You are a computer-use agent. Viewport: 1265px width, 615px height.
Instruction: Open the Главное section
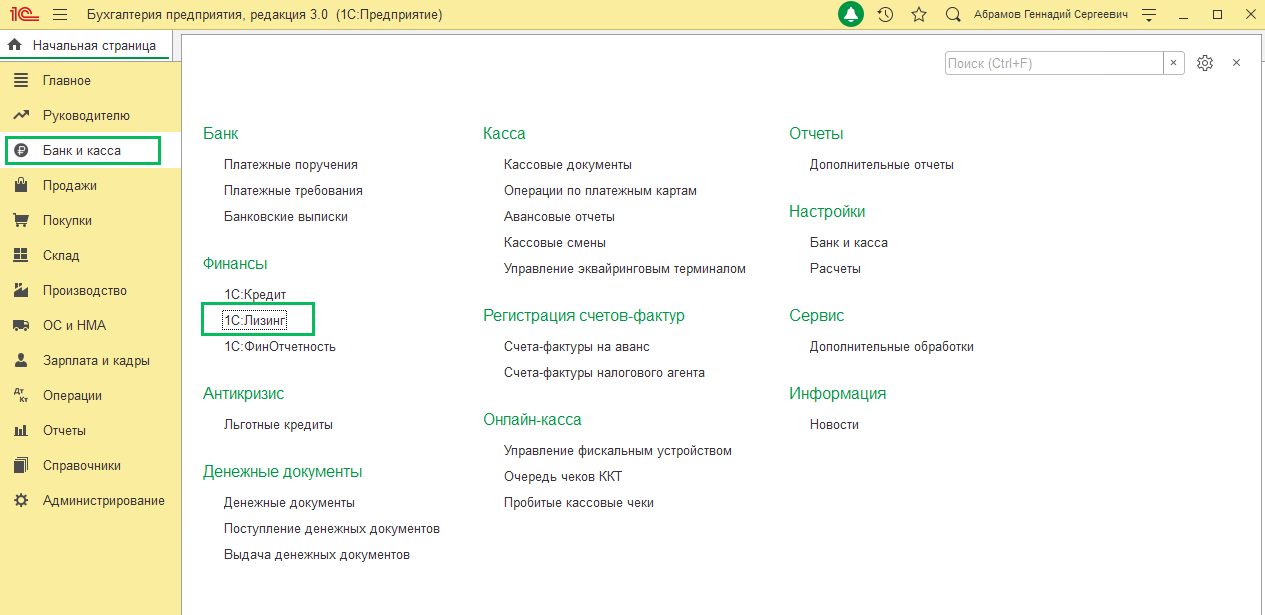tap(67, 81)
